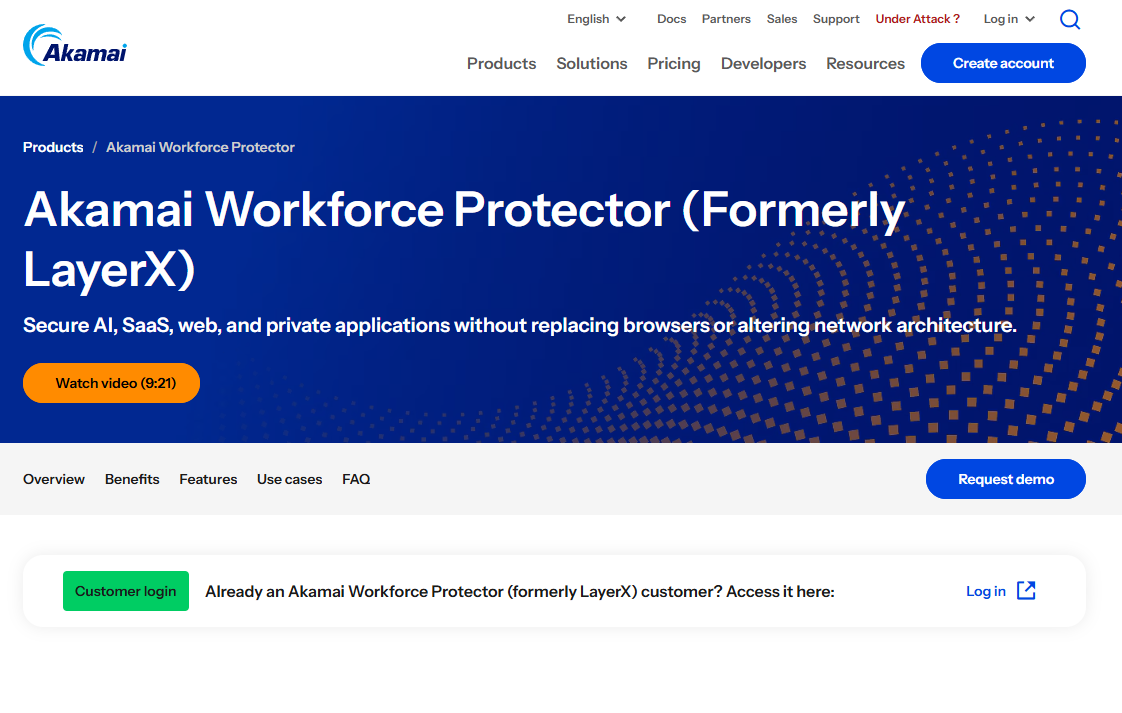Open the Resources menu
The image size is (1122, 713).
(x=865, y=64)
